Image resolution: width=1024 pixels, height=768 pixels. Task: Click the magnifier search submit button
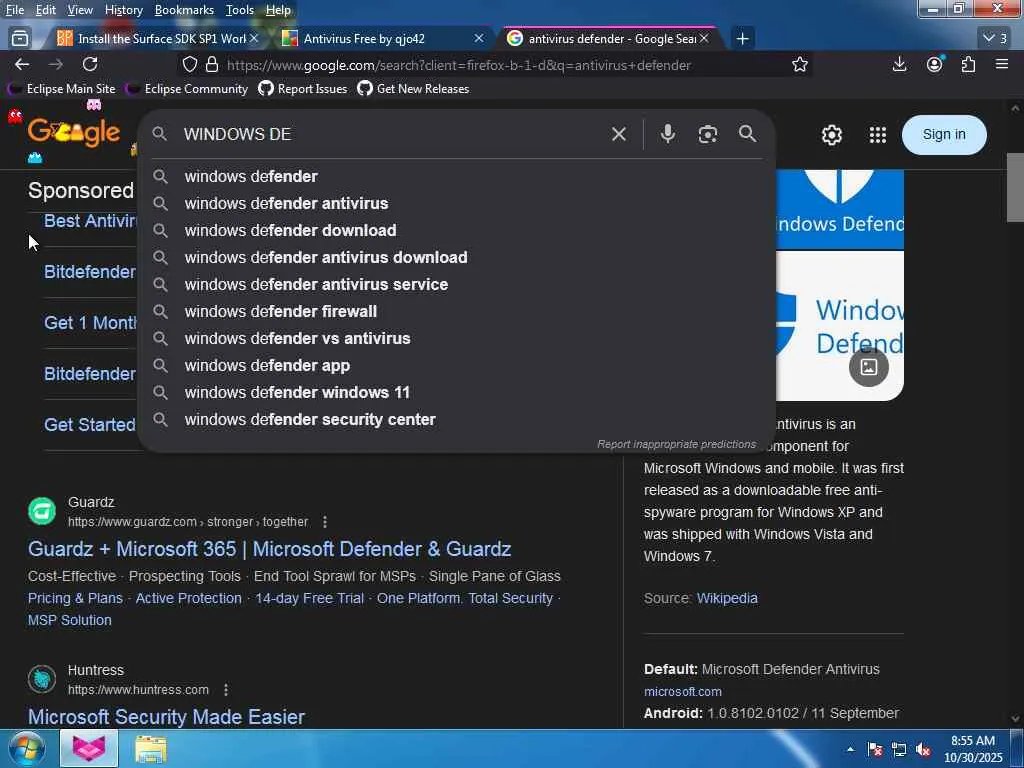click(748, 134)
